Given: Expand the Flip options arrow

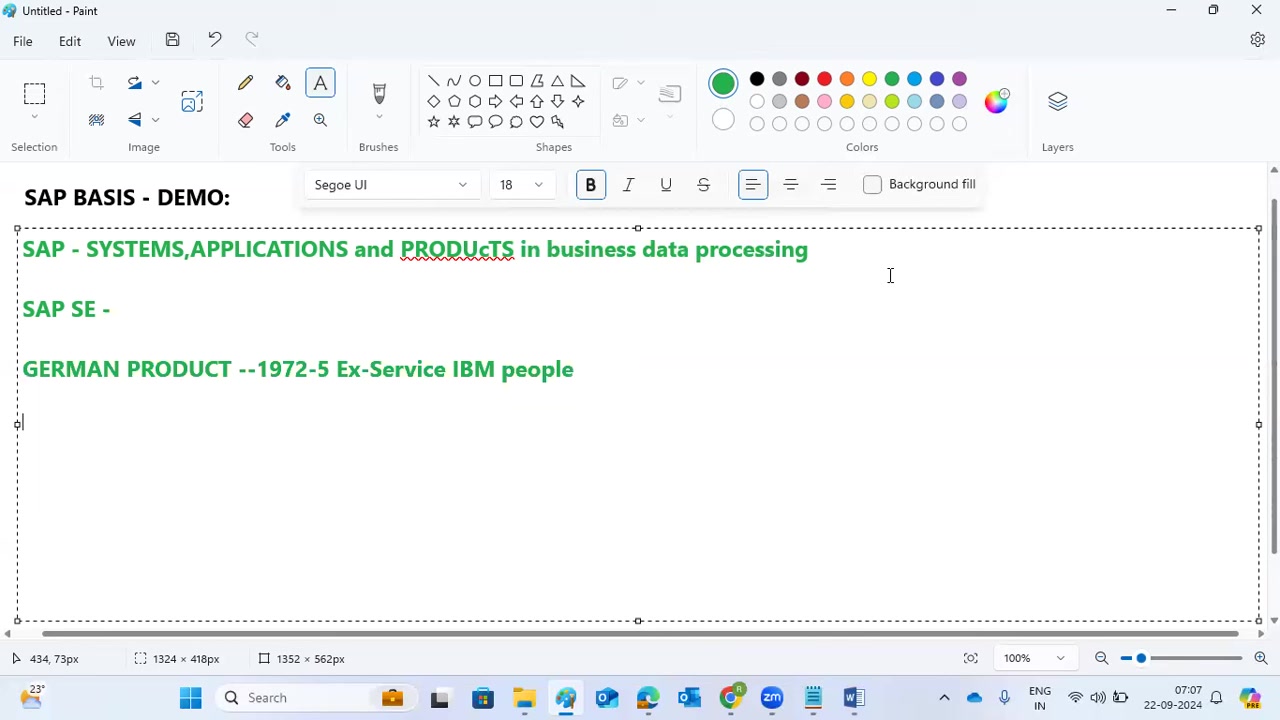Looking at the screenshot, I should [x=155, y=120].
